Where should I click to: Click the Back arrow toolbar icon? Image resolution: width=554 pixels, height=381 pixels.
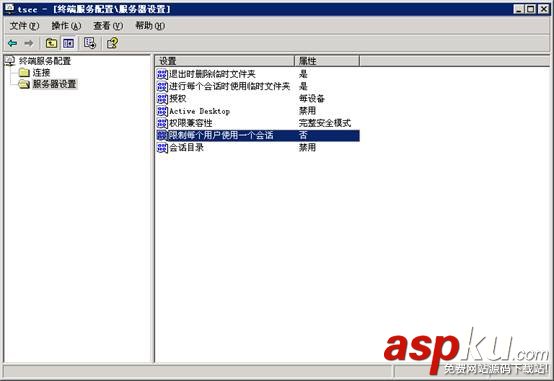click(x=12, y=43)
